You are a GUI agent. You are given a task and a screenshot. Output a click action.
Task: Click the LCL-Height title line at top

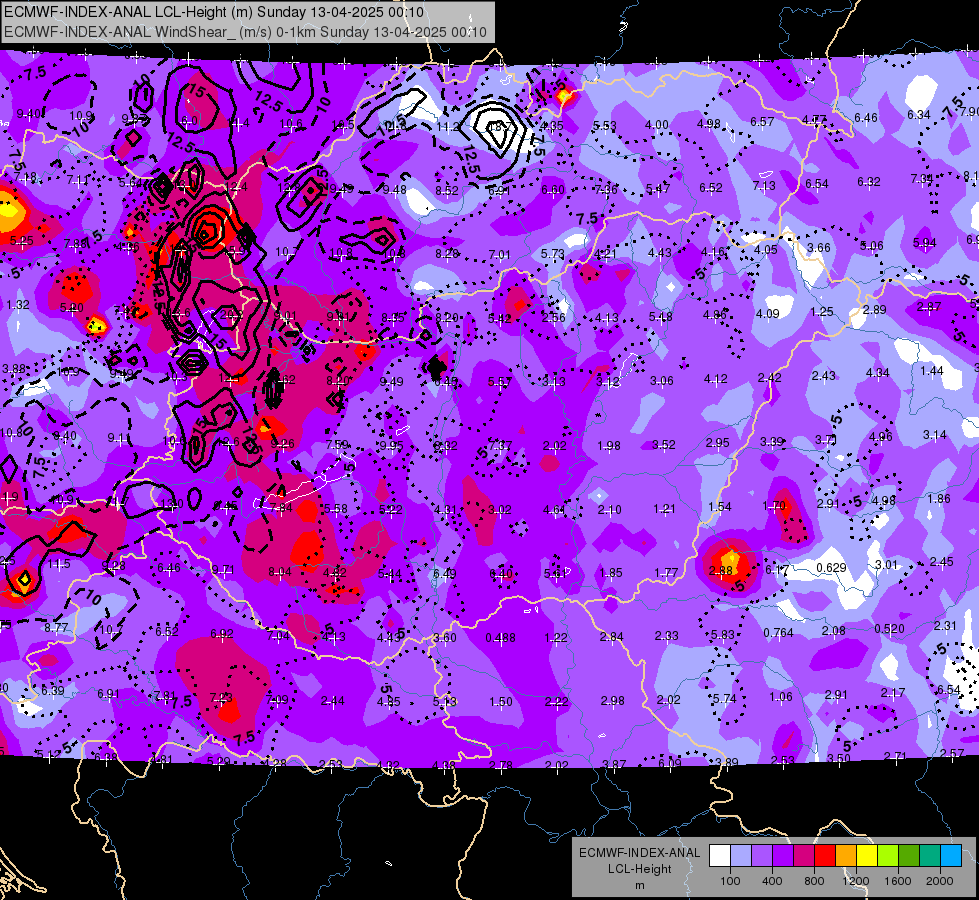(x=214, y=12)
